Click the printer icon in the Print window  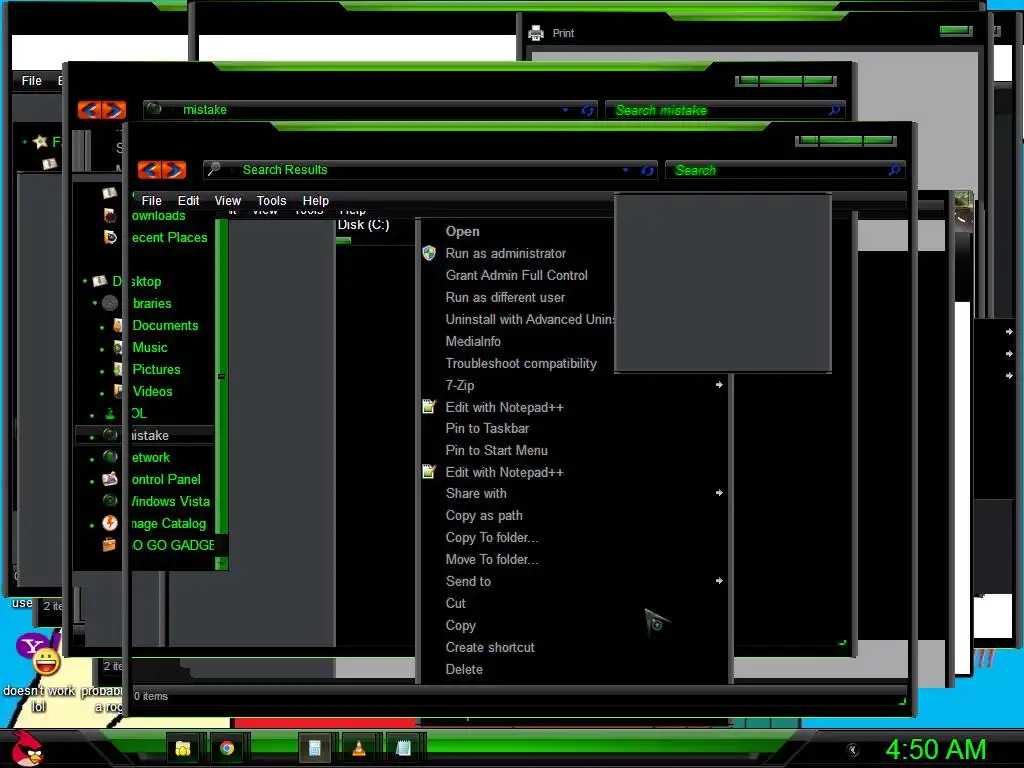536,33
